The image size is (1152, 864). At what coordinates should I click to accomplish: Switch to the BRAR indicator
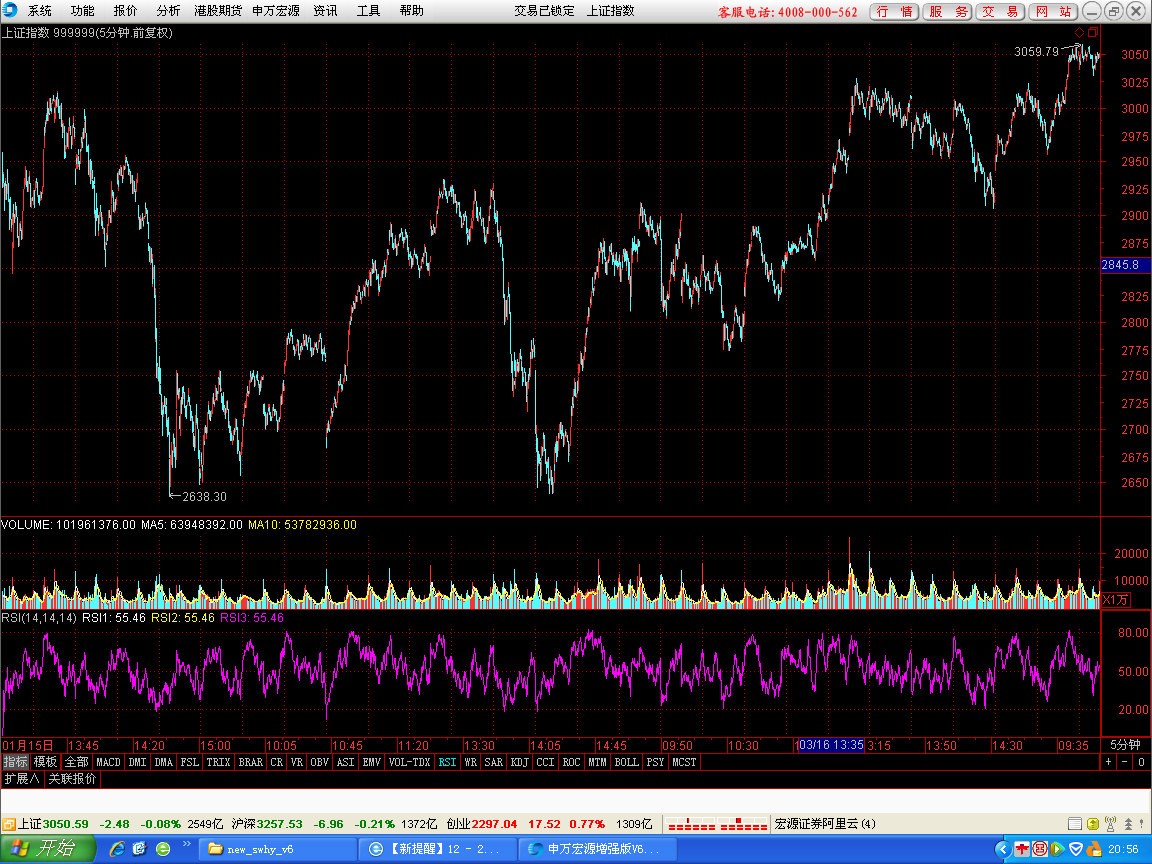point(251,762)
